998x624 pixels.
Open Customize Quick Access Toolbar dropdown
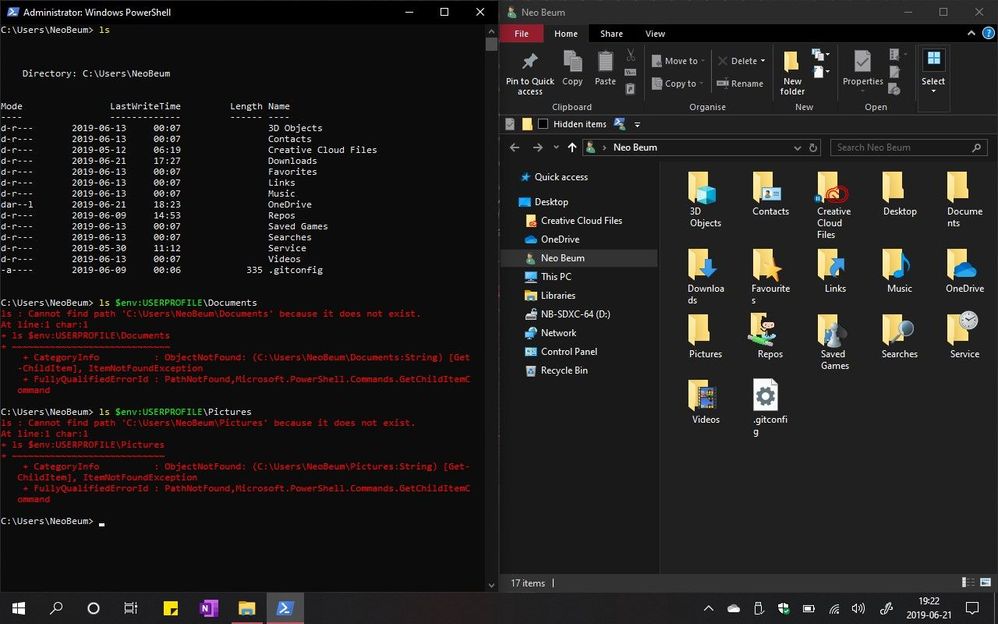tap(637, 124)
